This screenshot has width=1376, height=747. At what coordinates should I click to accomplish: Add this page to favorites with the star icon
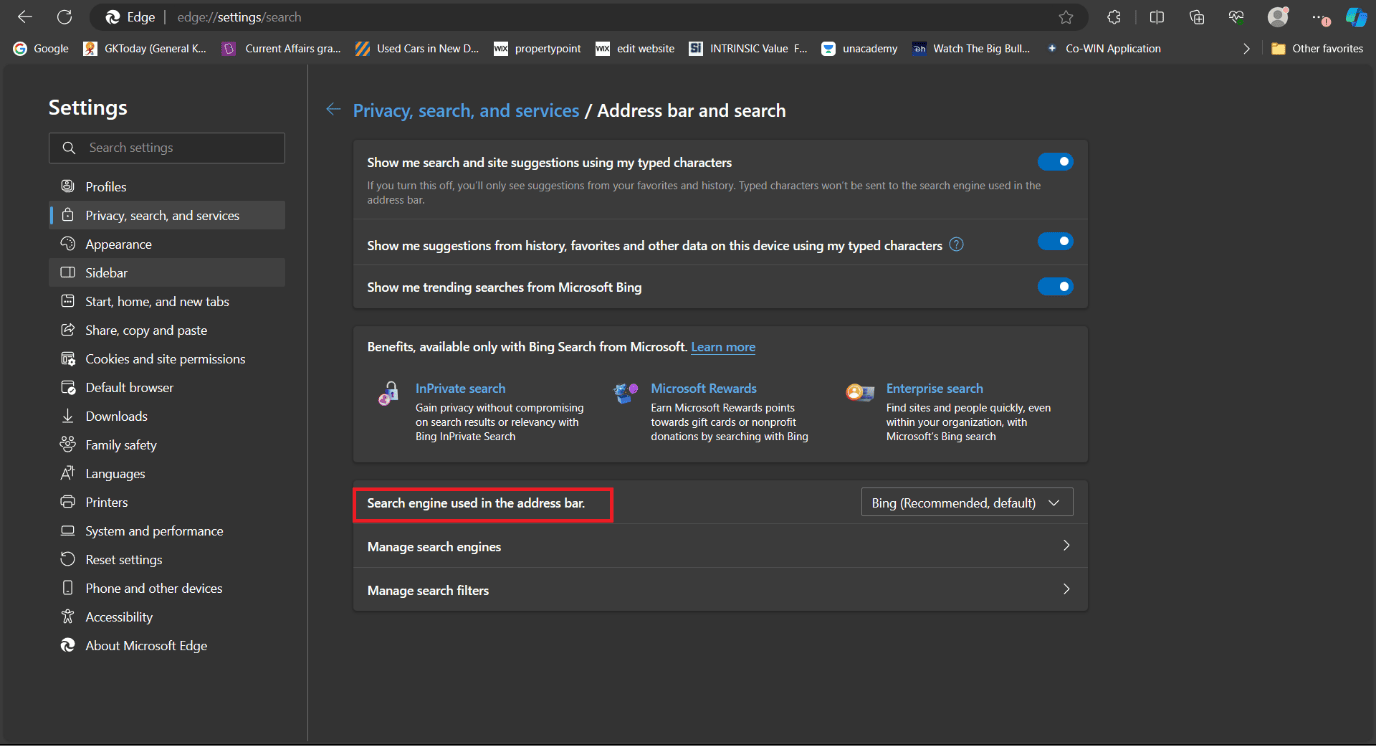(1066, 17)
